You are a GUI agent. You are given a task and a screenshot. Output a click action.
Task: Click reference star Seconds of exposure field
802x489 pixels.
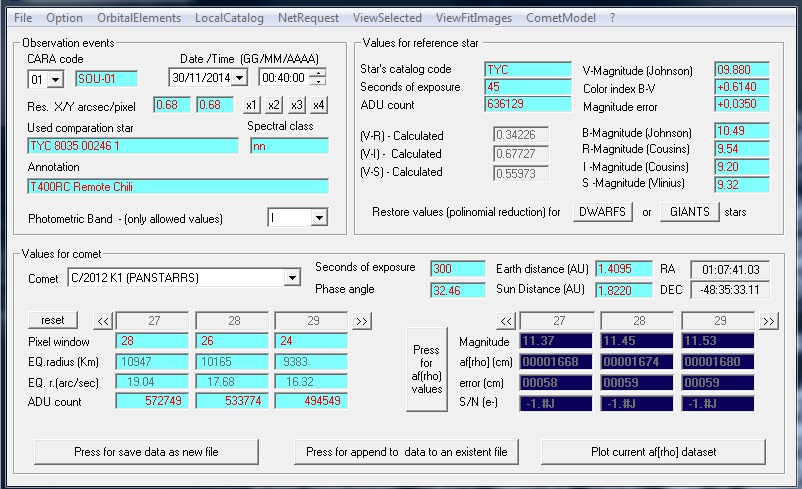pos(528,87)
